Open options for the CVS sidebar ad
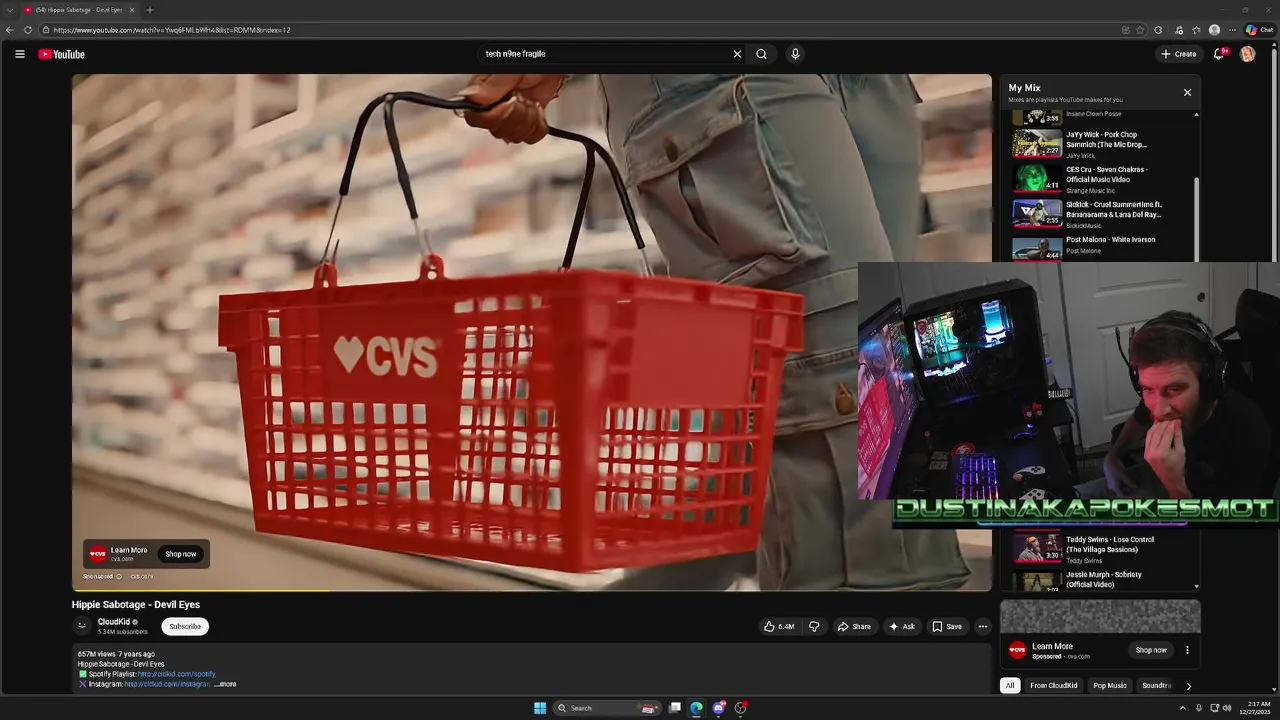The width and height of the screenshot is (1280, 720). coord(1187,650)
